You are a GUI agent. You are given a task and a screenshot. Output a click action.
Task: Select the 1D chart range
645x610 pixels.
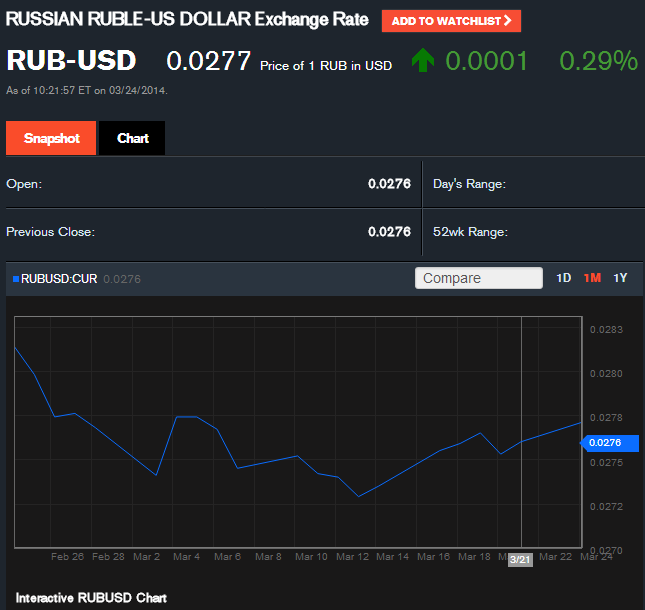click(564, 278)
